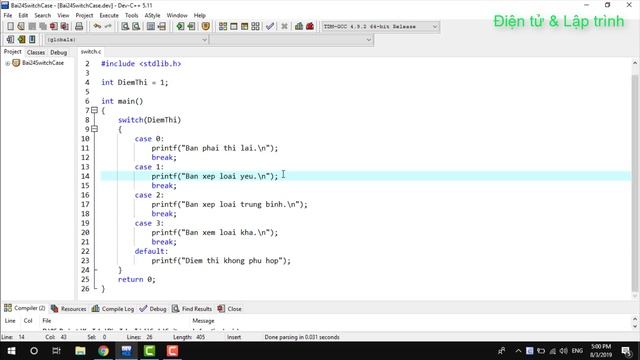Click the Compile and Run toolbar icon
Screen dimensions: 640x360
click(x=244, y=27)
